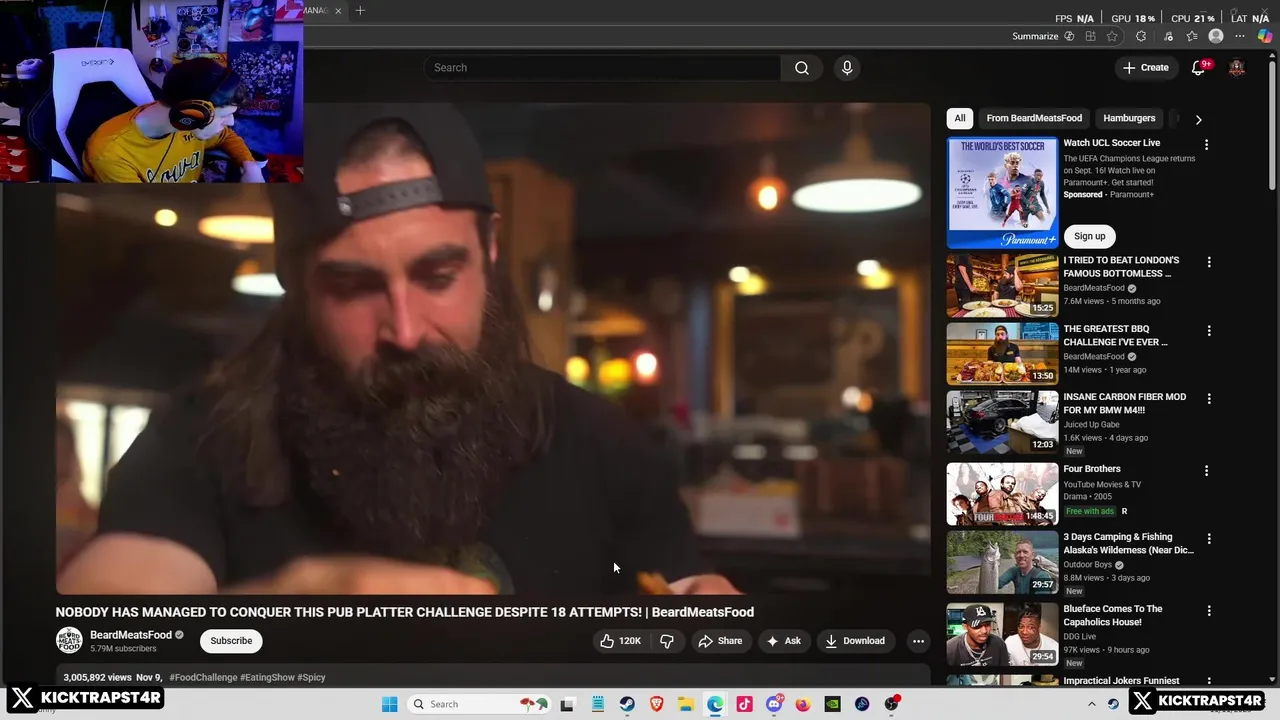The height and width of the screenshot is (720, 1280).
Task: Open options for Insane Carbon Fiber Mod video
Action: 1209,398
